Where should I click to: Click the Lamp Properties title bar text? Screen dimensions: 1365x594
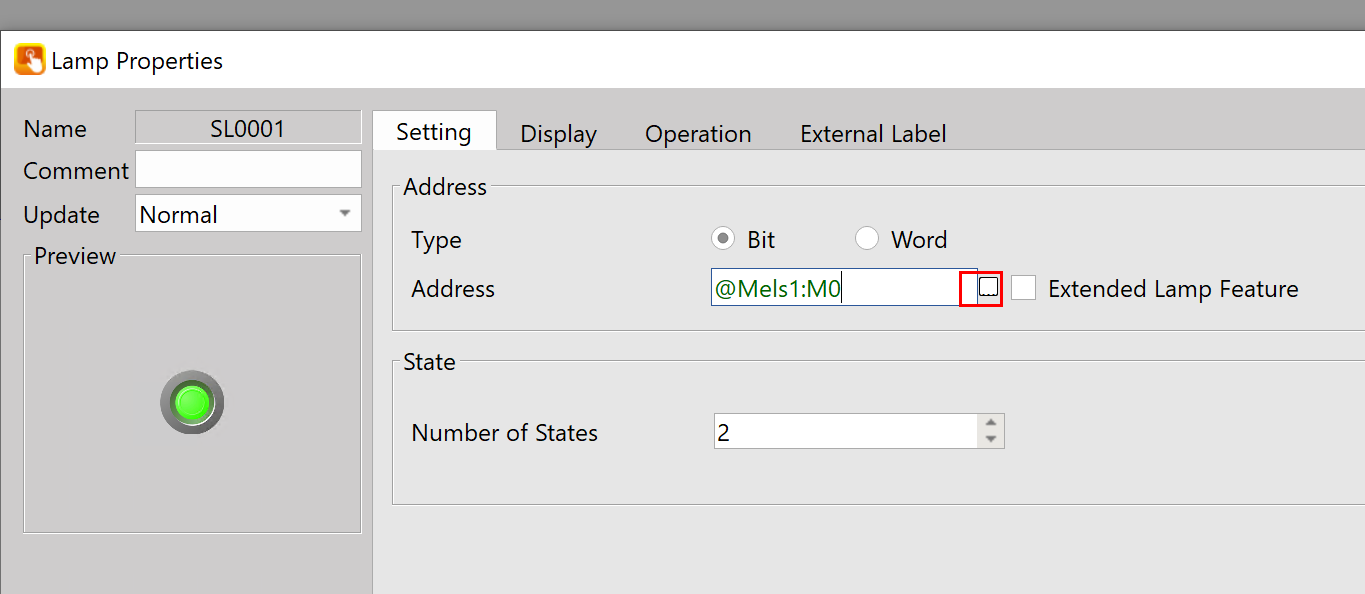click(x=137, y=61)
